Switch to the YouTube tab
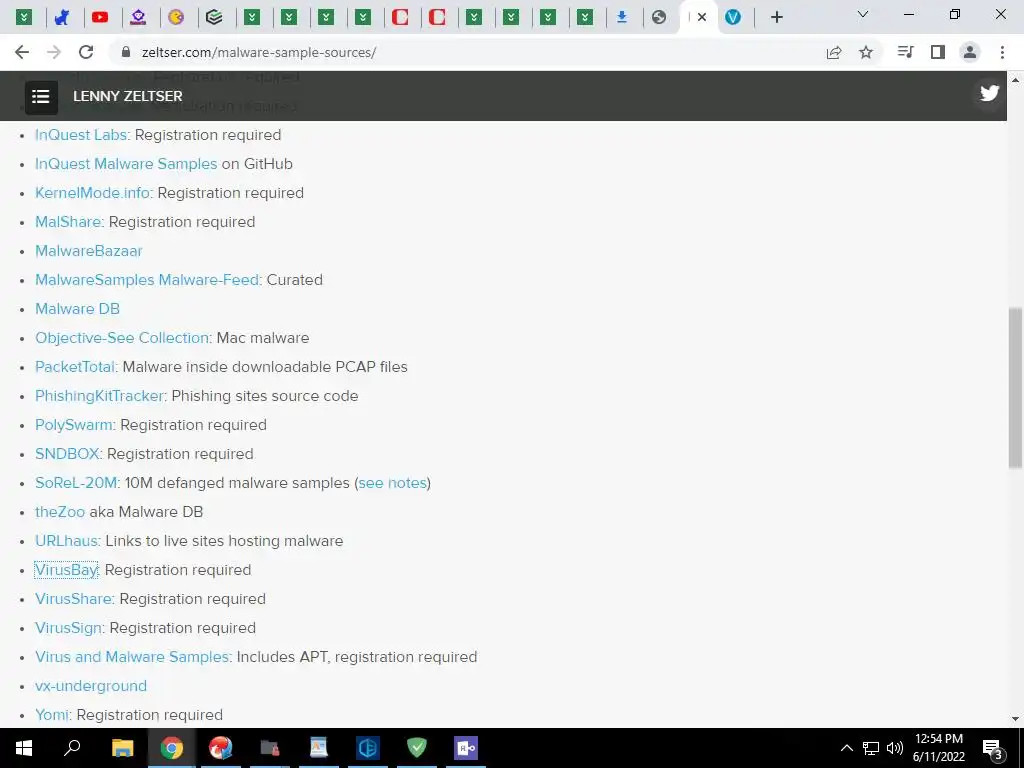Viewport: 1024px width, 768px height. [x=100, y=17]
